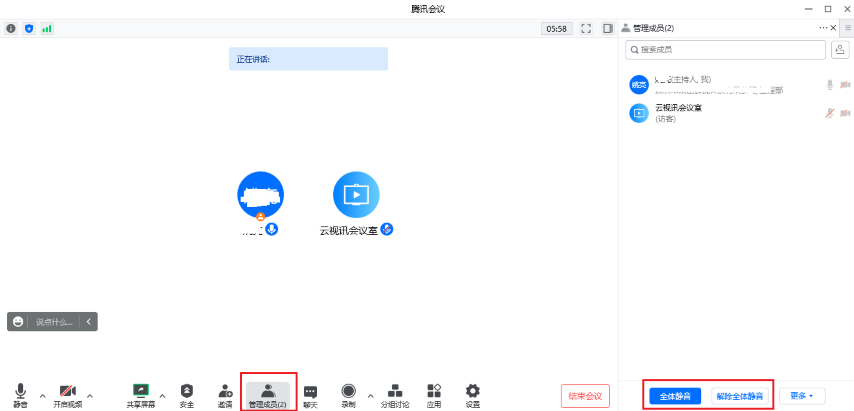Start 共享屏幕 screen sharing

coord(141,396)
